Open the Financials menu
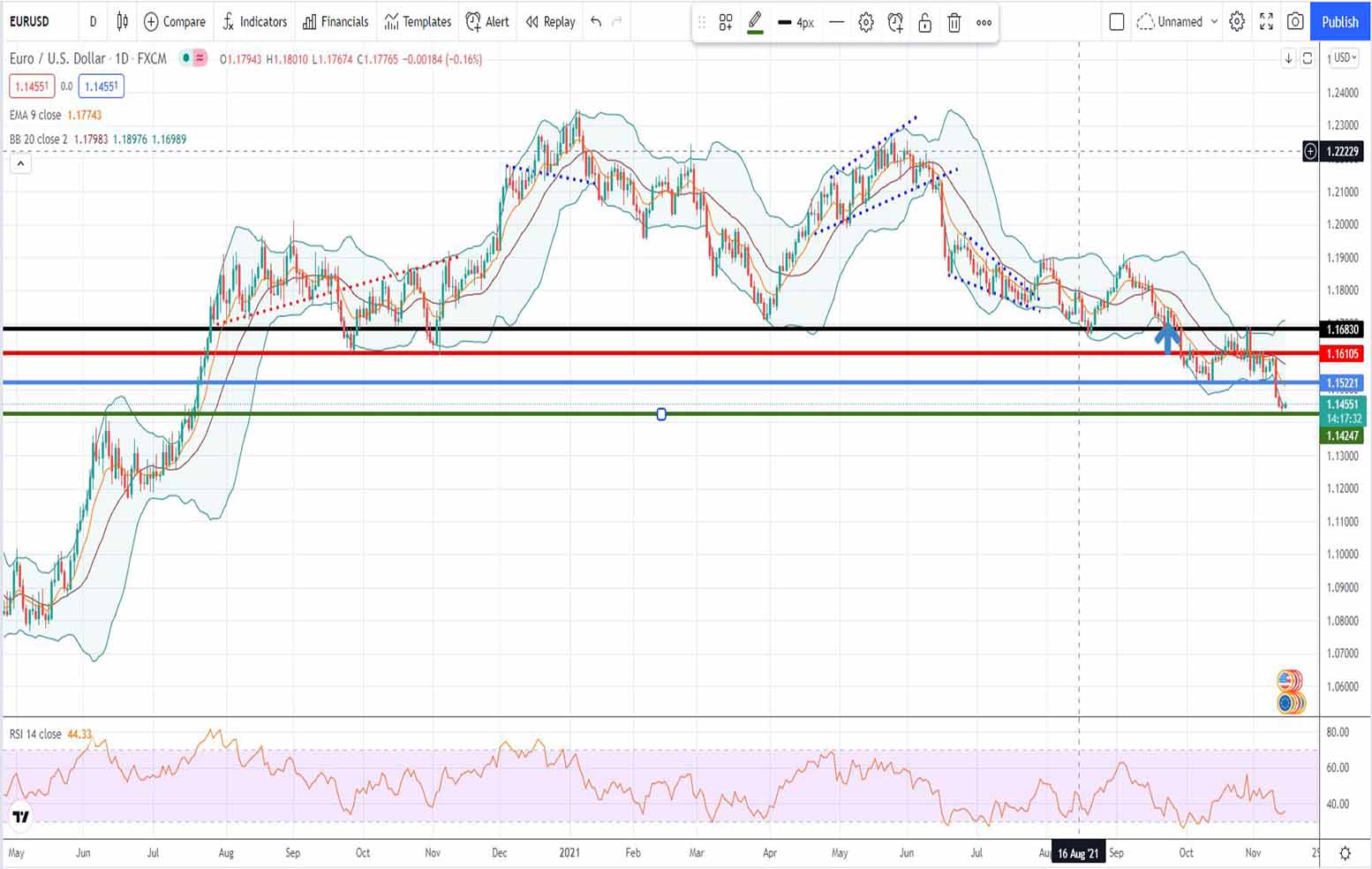This screenshot has height=869, width=1372. [335, 21]
